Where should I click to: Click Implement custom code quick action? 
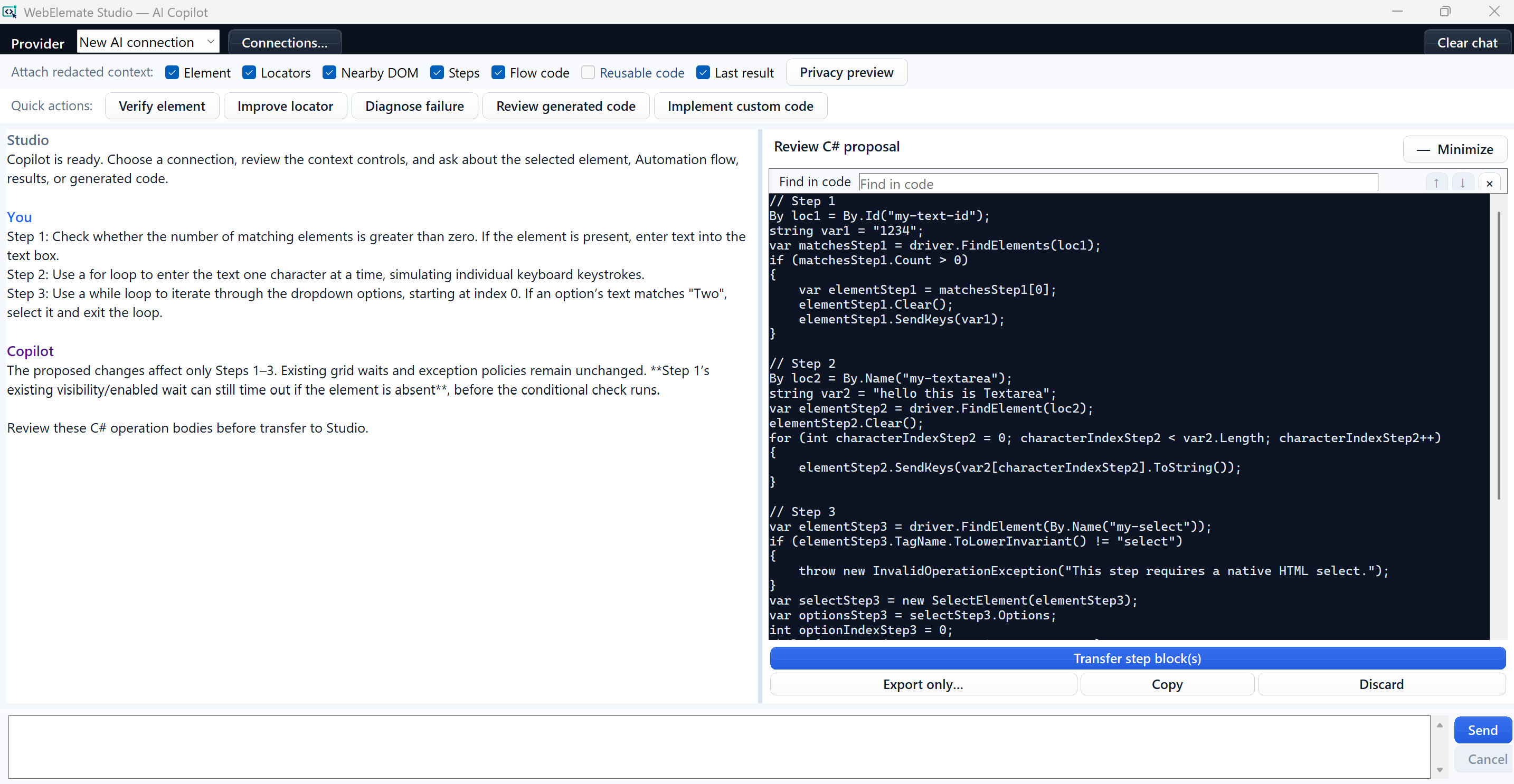(740, 106)
